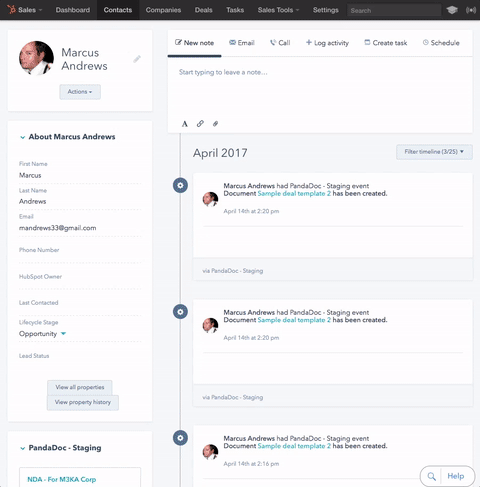Open the Academy graduation cap icon
Viewport: 480px width, 487px height.
452,10
